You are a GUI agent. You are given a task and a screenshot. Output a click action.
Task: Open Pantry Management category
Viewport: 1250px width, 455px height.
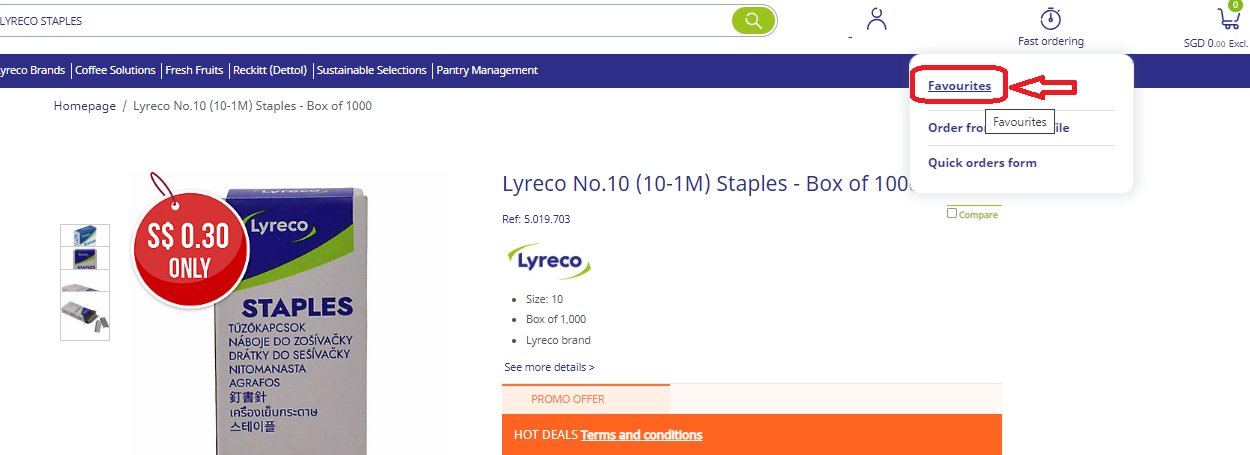click(x=487, y=70)
